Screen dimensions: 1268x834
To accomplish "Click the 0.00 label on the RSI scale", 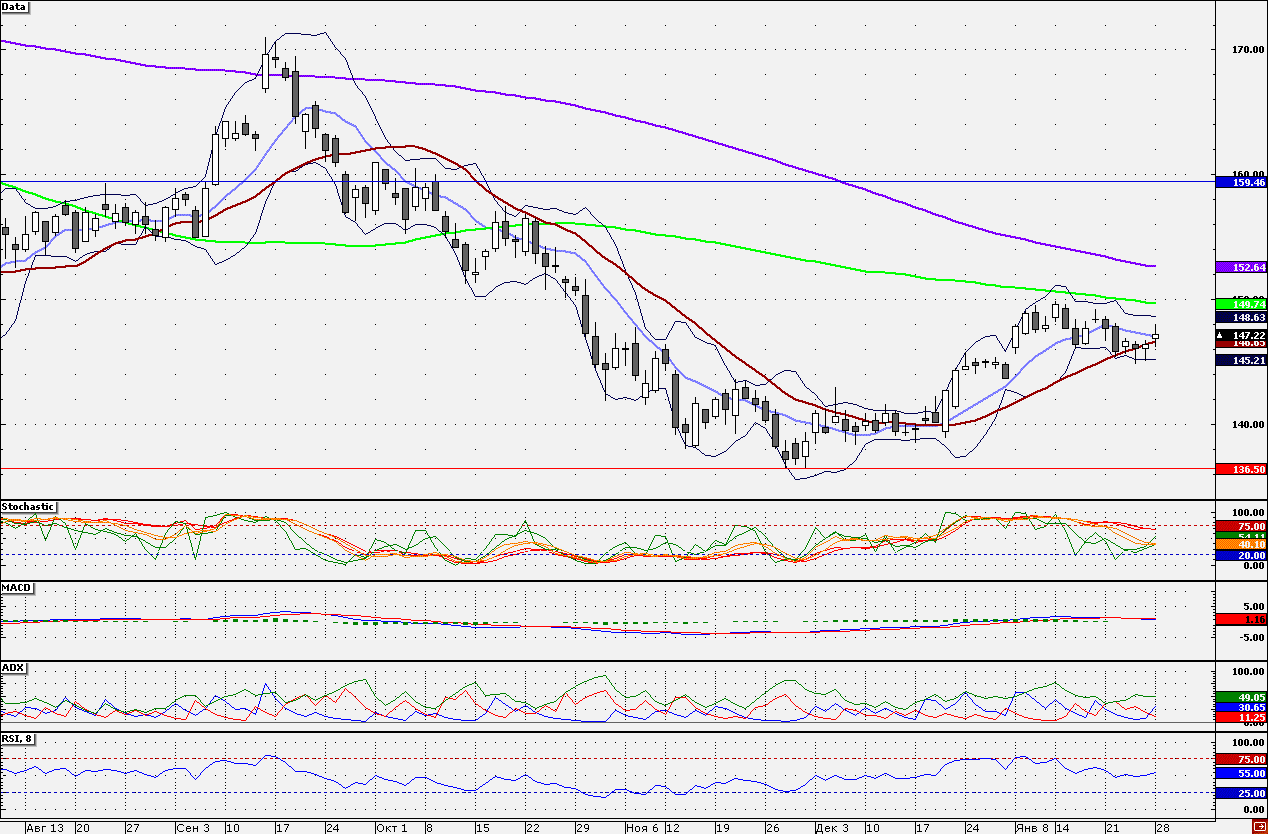I will click(1254, 808).
